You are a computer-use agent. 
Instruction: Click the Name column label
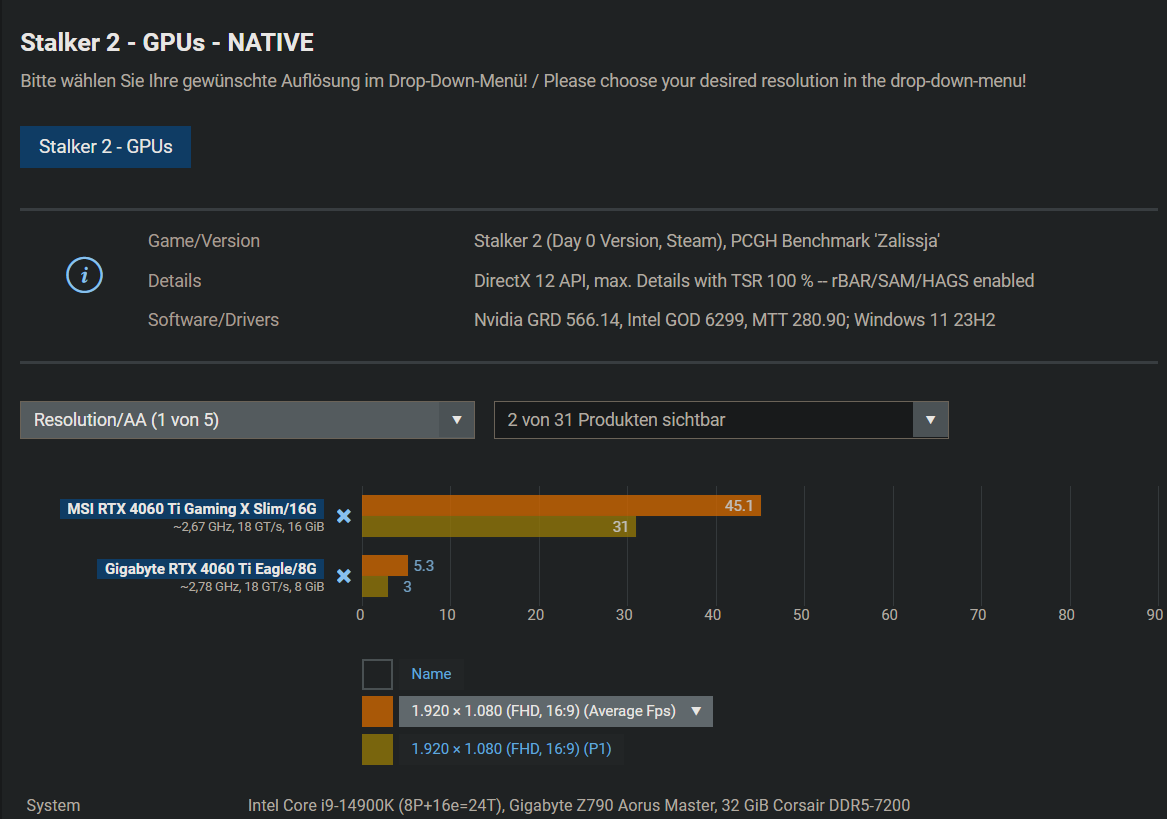(x=431, y=674)
